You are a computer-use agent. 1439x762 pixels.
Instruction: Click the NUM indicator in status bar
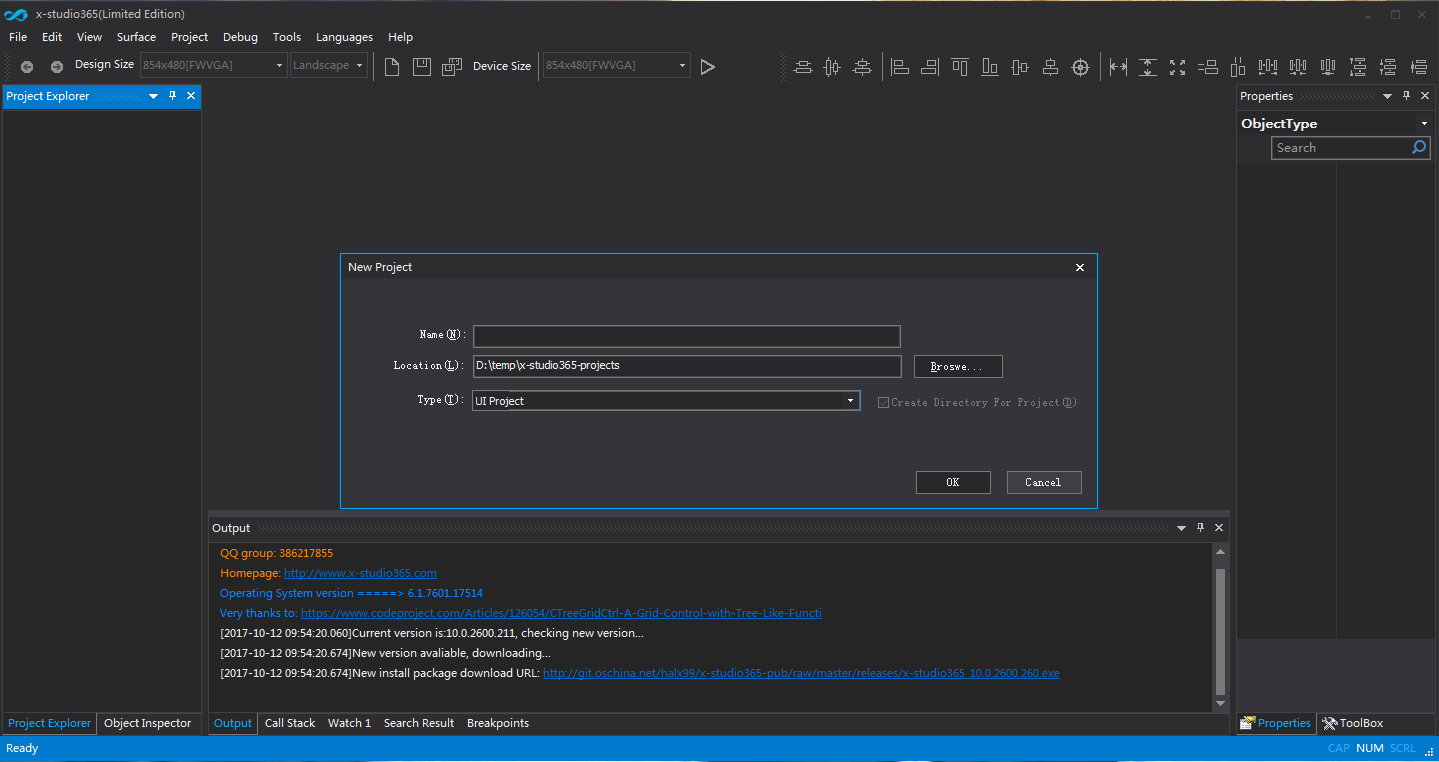point(1370,748)
